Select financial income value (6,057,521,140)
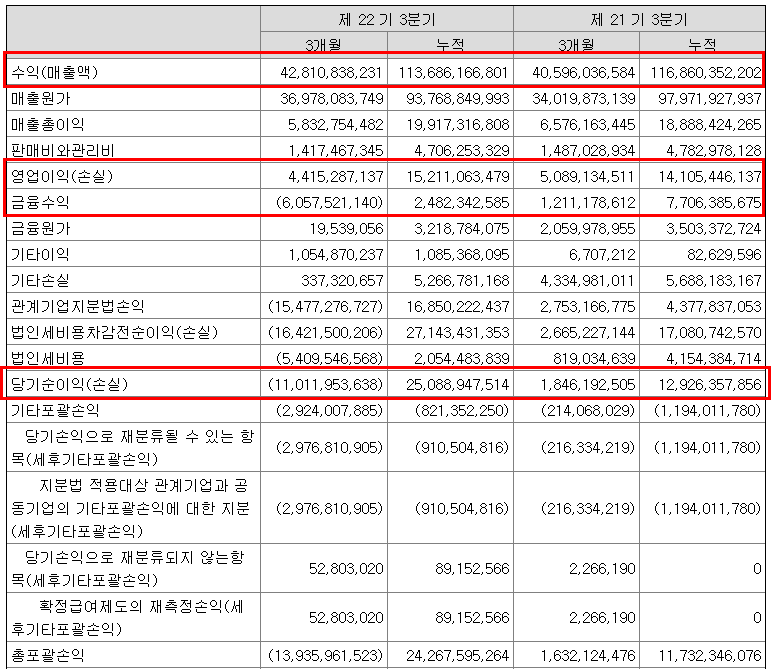This screenshot has height=669, width=771. [329, 203]
